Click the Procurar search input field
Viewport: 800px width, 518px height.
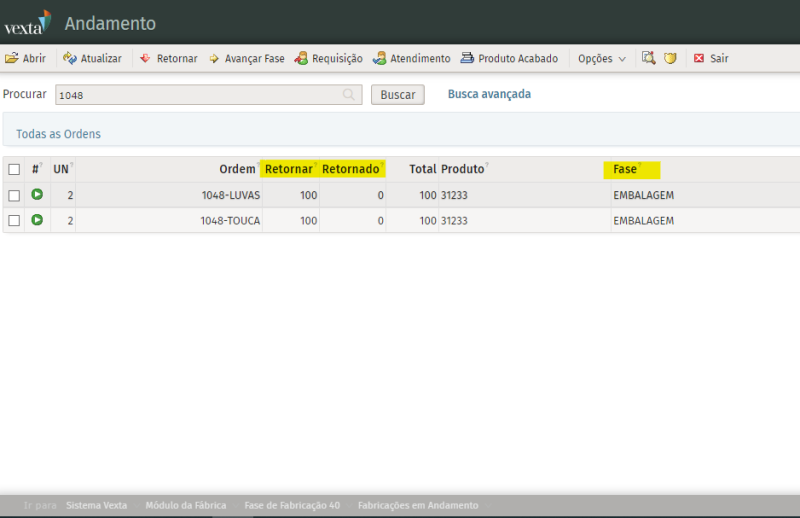(200, 95)
